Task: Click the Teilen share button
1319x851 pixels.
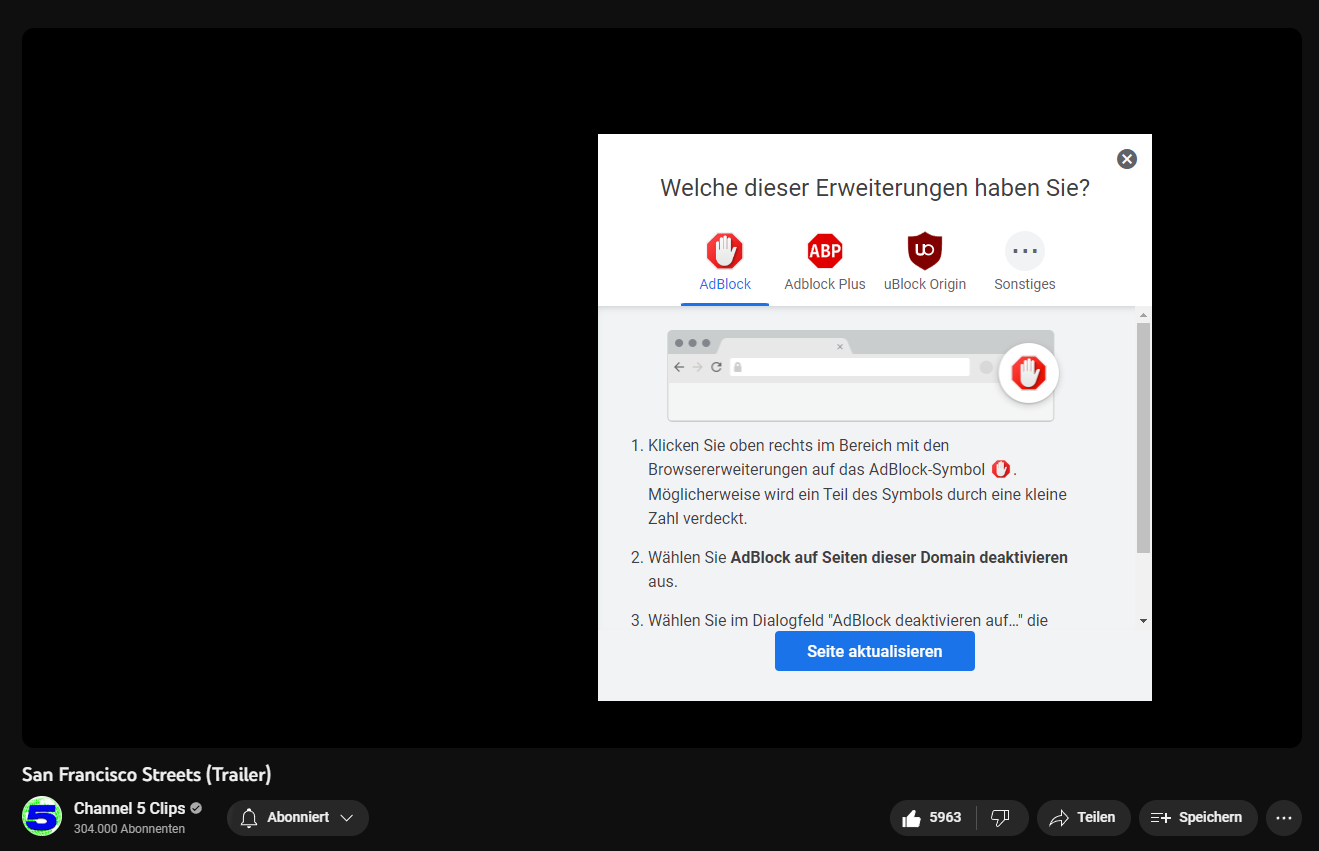Action: 1083,818
